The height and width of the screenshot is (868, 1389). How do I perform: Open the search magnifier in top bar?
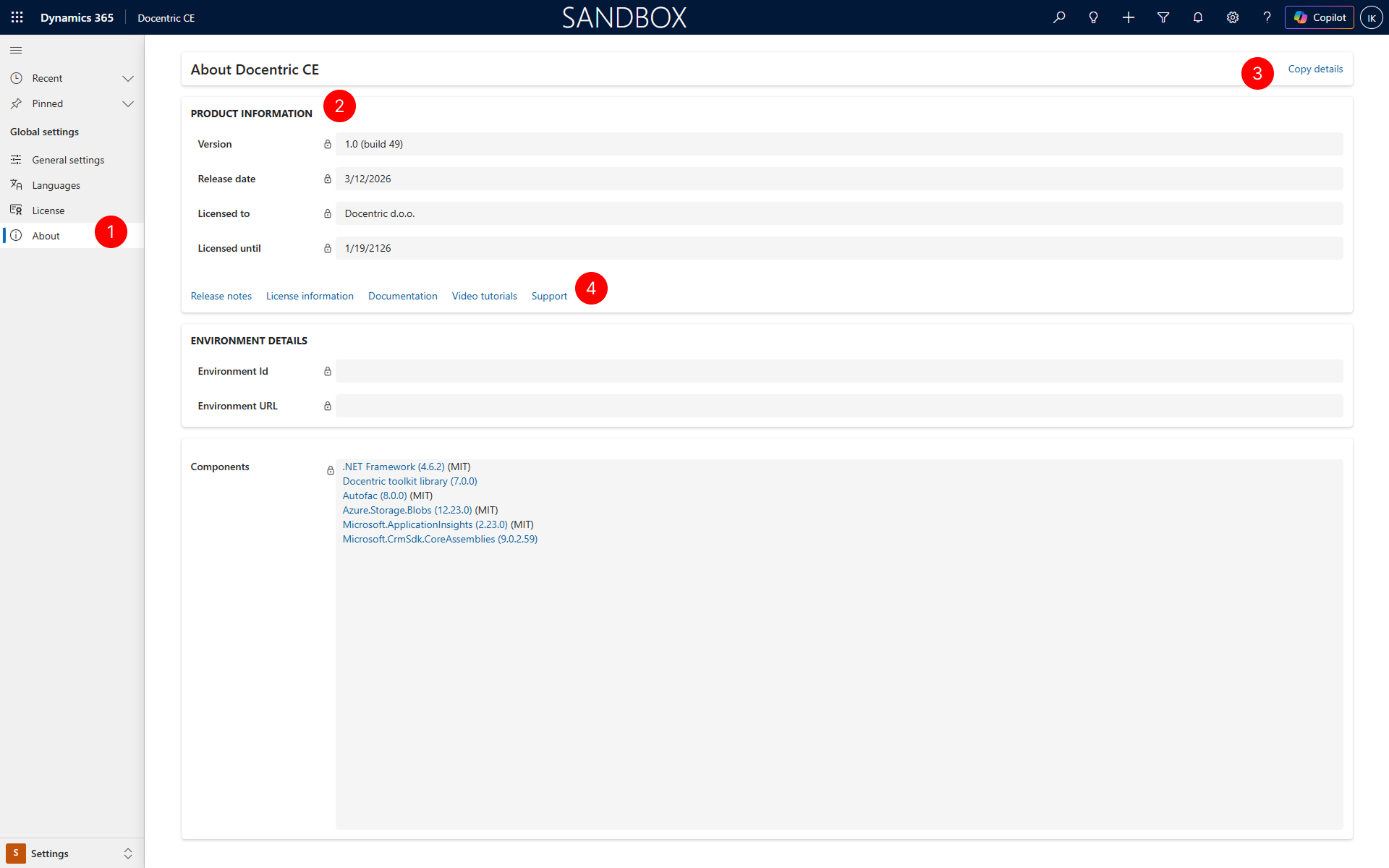(x=1059, y=17)
